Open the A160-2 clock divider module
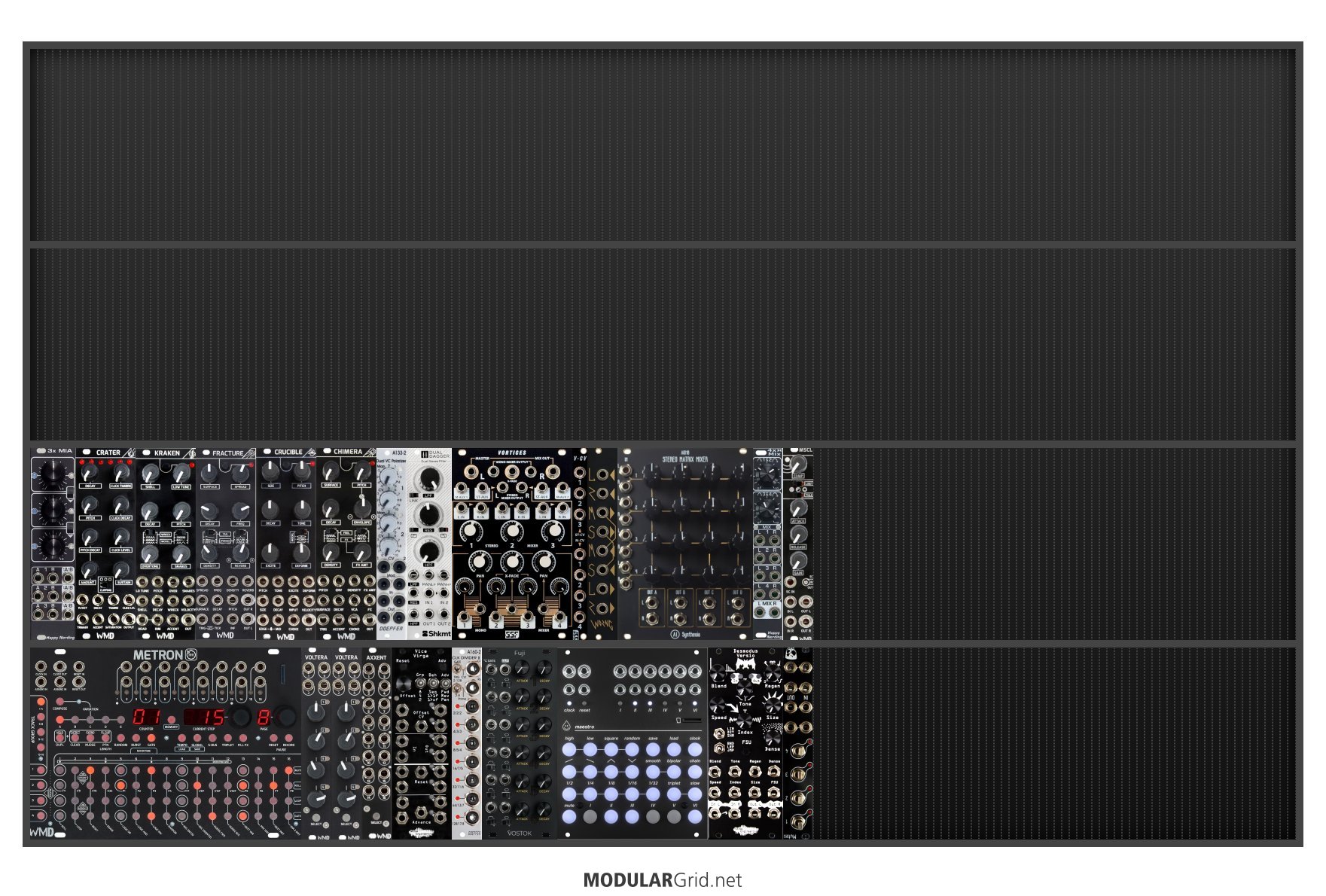This screenshot has height=896, width=1326. point(467,743)
